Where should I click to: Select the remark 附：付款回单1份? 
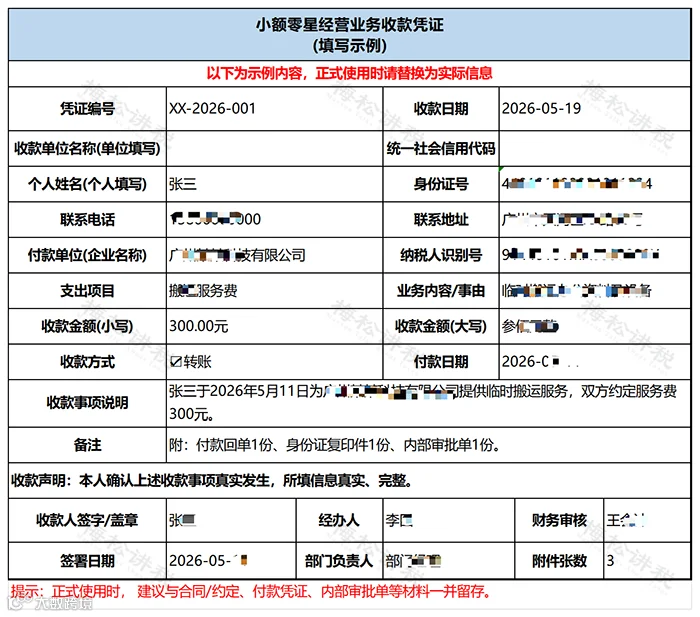click(335, 445)
